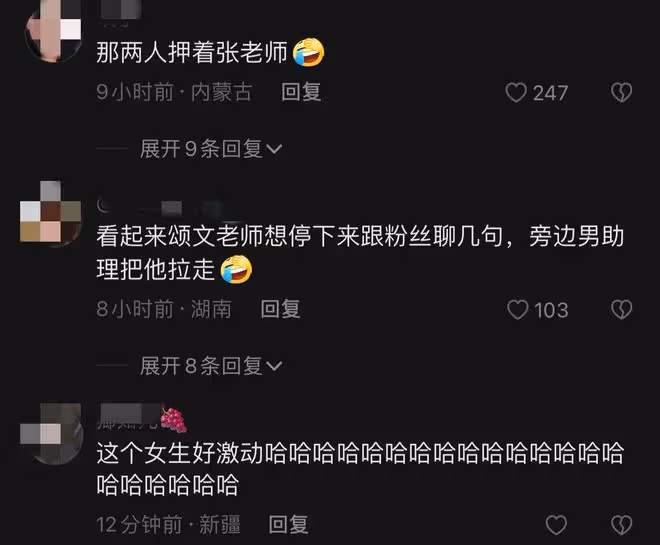
Task: Dislike the 内蒙古 comment via broken heart
Action: 621,92
